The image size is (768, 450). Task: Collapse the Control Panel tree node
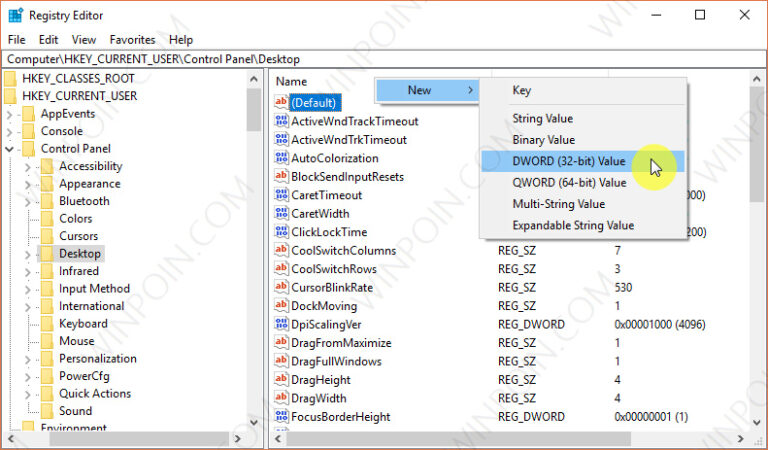click(9, 149)
